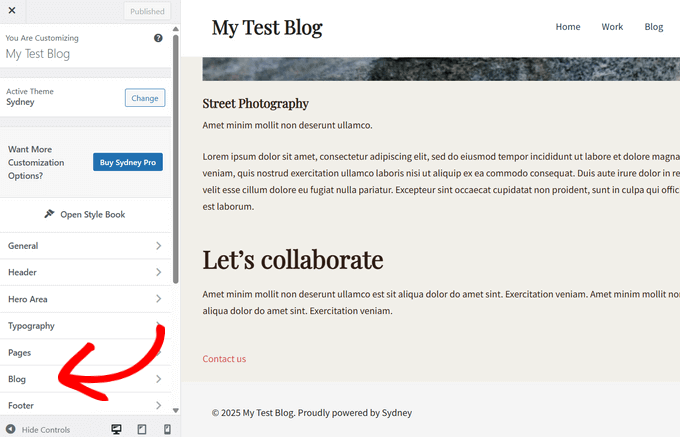This screenshot has width=680, height=437.
Task: Click the sidebar scrollbar down arrow
Action: (x=176, y=410)
